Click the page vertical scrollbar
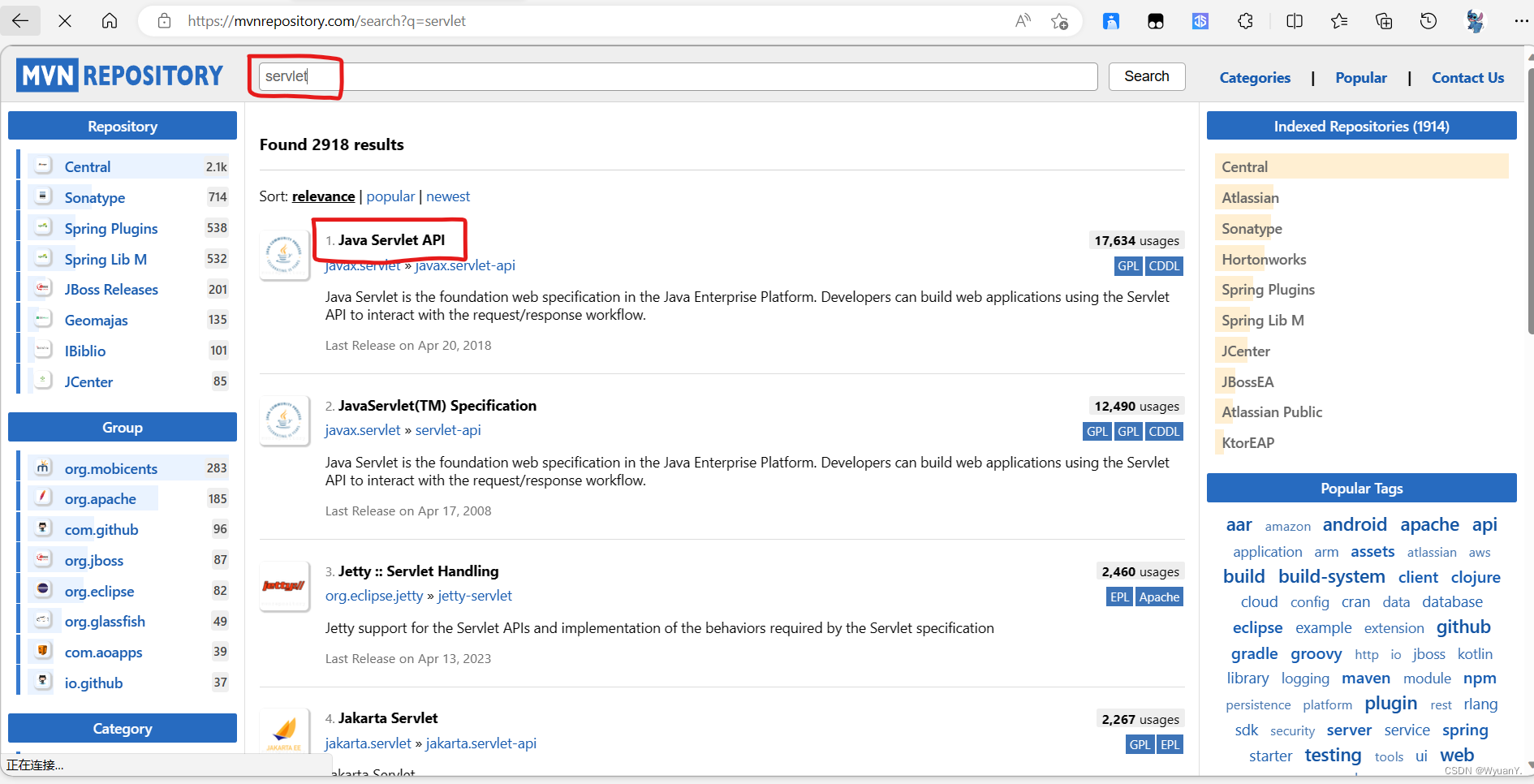The image size is (1534, 784). (1529, 203)
